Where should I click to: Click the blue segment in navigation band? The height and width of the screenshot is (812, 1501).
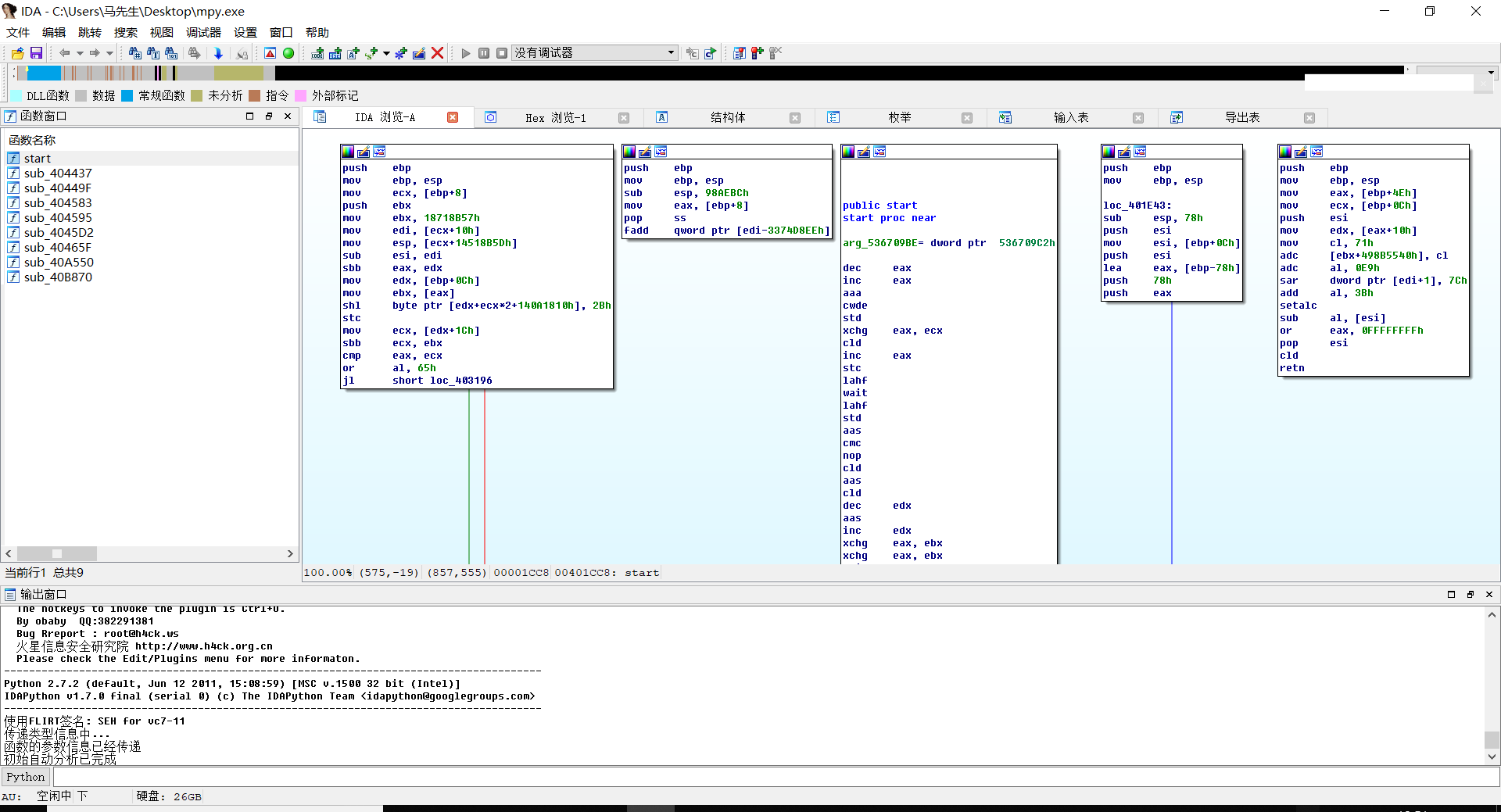[x=44, y=73]
